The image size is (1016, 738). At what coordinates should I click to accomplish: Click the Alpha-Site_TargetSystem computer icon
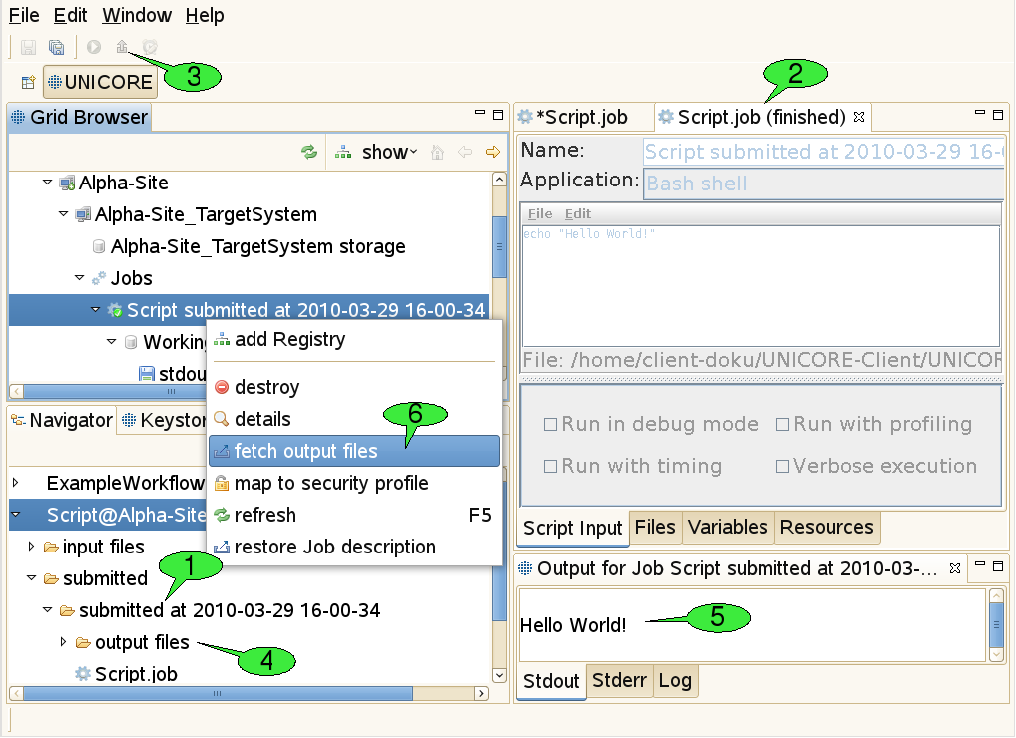83,214
